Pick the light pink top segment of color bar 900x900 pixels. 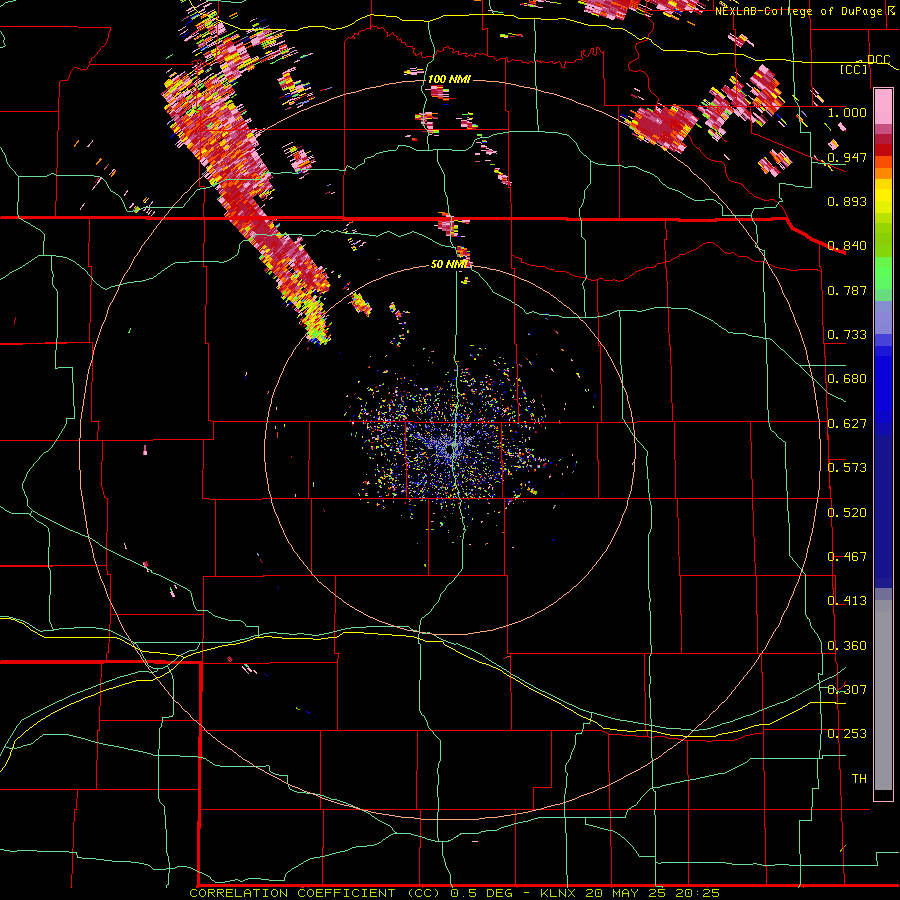[883, 106]
